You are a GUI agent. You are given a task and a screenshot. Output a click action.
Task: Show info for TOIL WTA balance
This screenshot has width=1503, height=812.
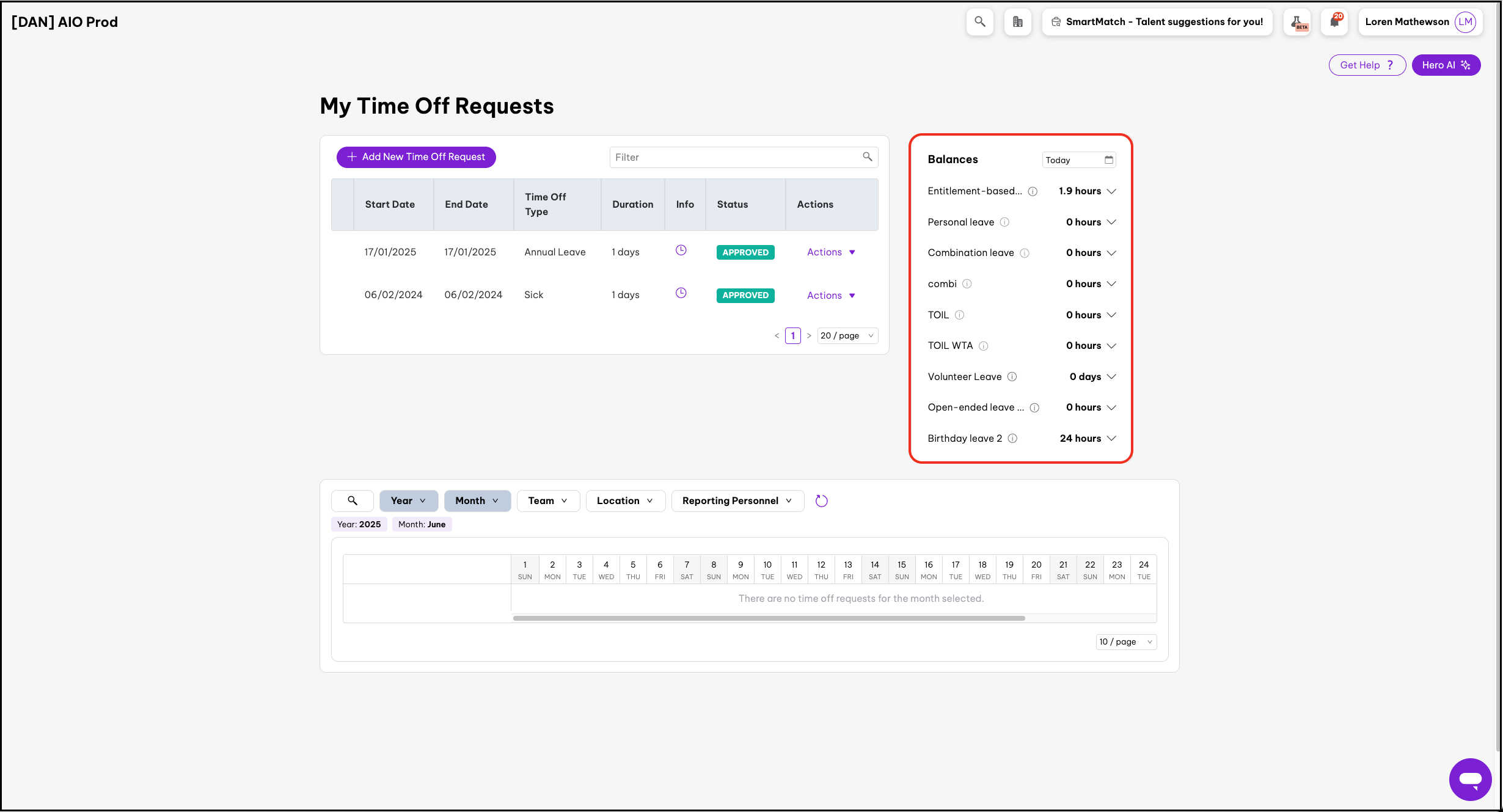tap(983, 346)
